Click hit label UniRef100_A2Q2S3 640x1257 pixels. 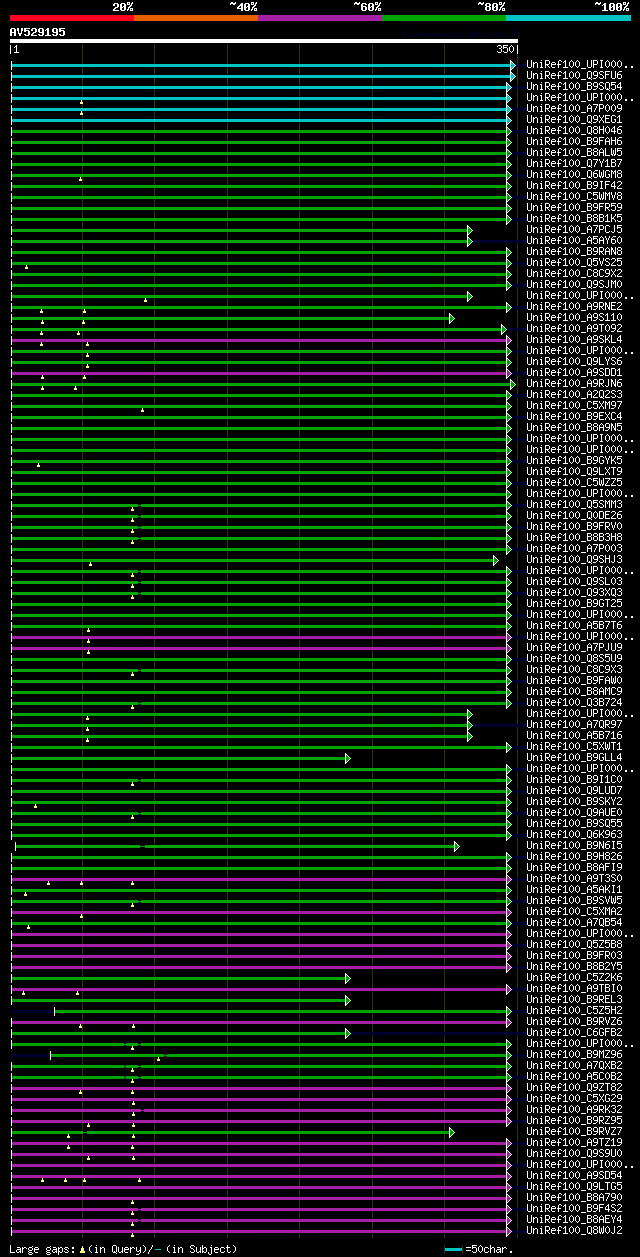pyautogui.click(x=574, y=394)
